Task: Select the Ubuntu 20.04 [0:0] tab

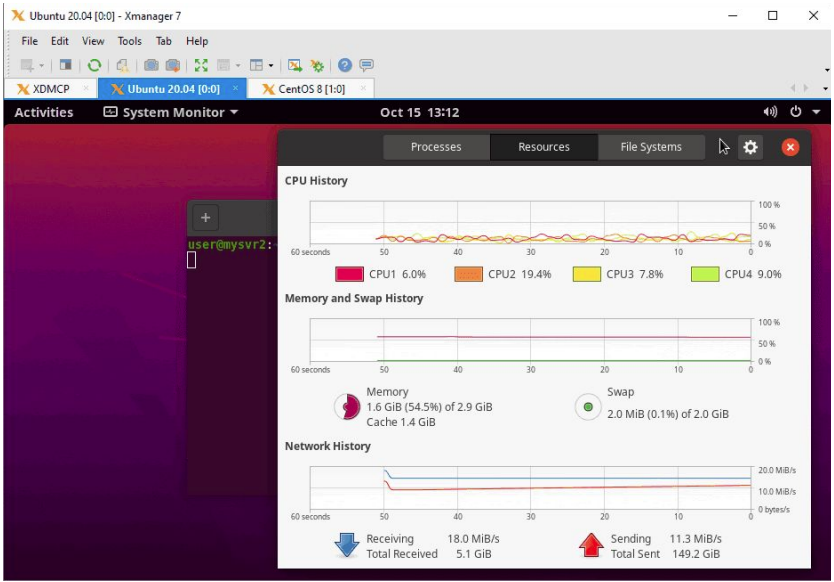Action: (173, 89)
